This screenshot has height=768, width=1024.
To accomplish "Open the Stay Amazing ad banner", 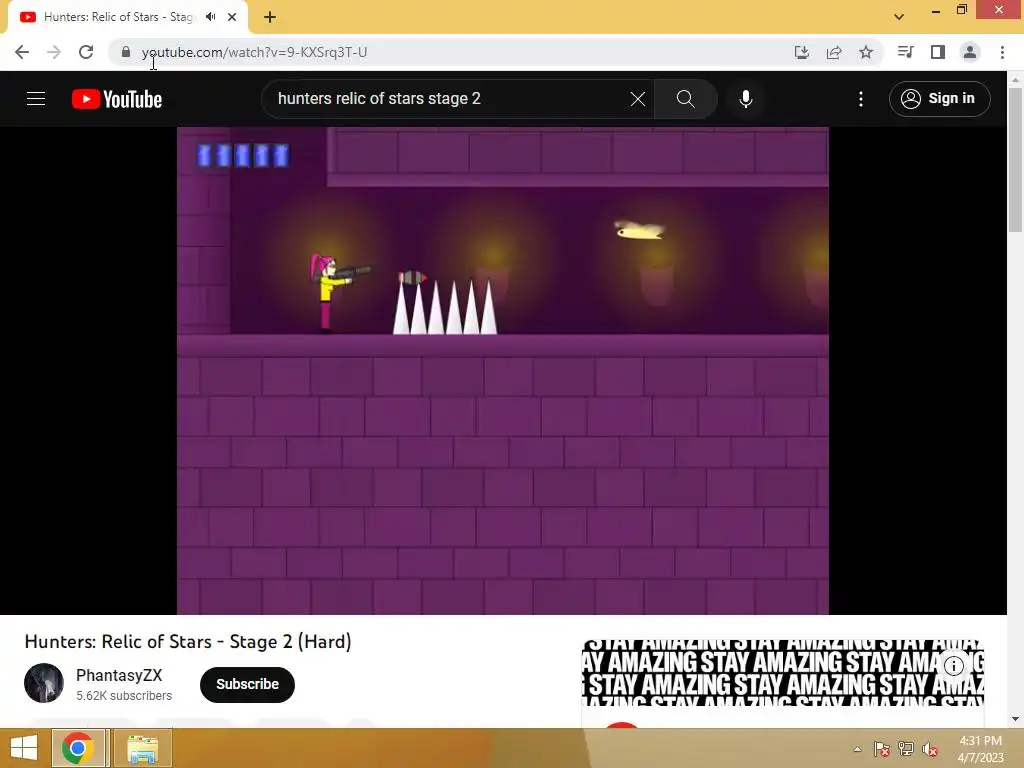I will pos(782,673).
